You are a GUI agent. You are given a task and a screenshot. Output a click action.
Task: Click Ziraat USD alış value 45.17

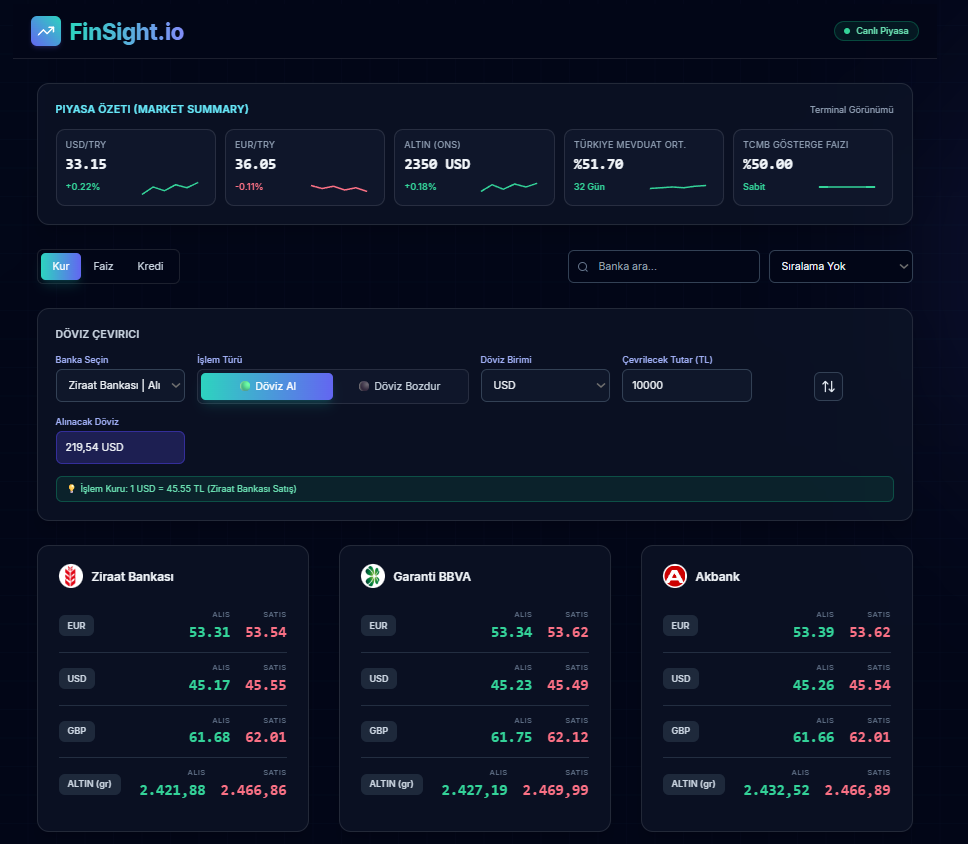(209, 685)
